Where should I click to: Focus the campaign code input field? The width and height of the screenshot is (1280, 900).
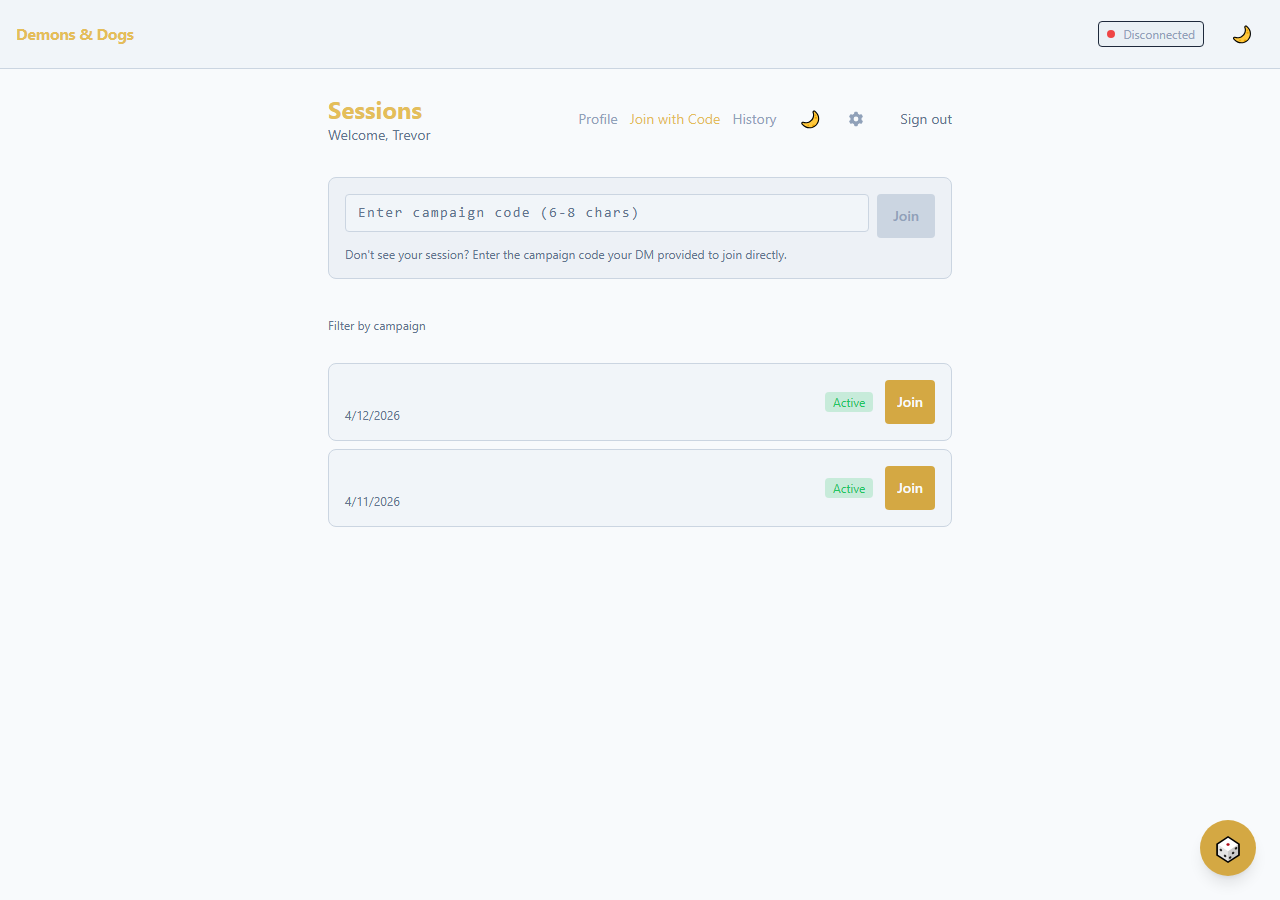(x=607, y=213)
